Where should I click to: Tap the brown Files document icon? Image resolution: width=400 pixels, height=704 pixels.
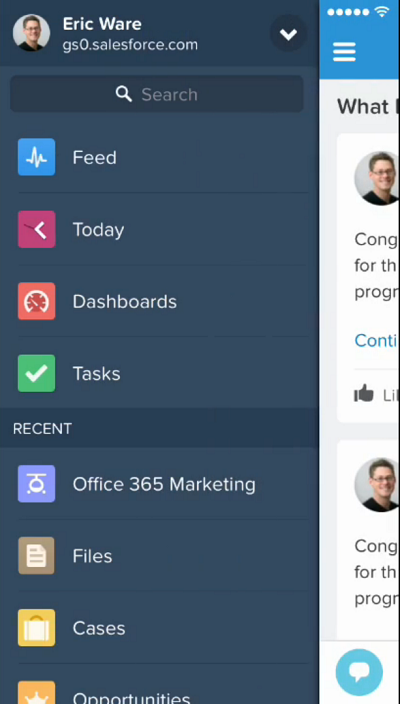coord(36,556)
